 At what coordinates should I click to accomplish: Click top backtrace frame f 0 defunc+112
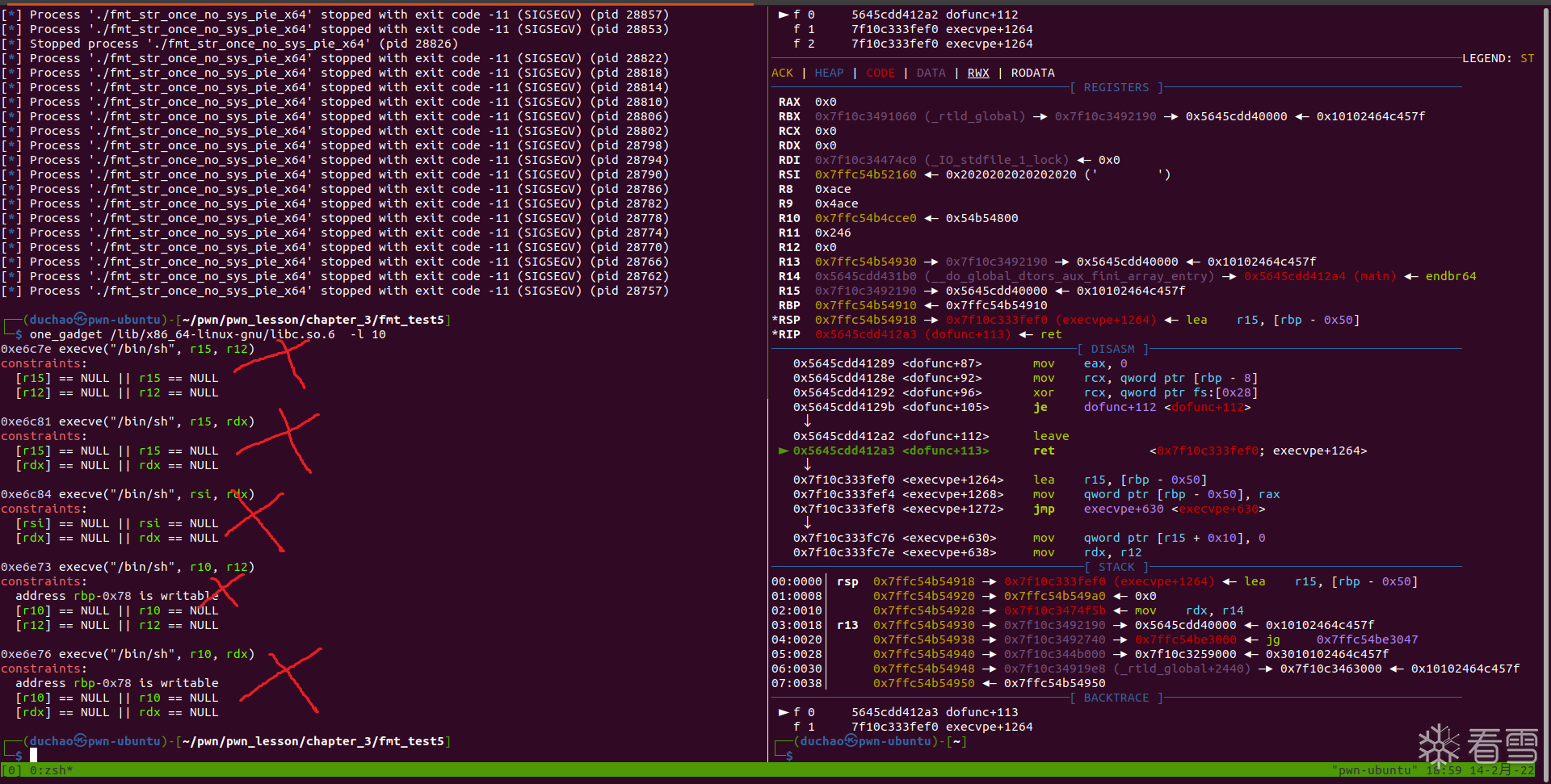[898, 15]
